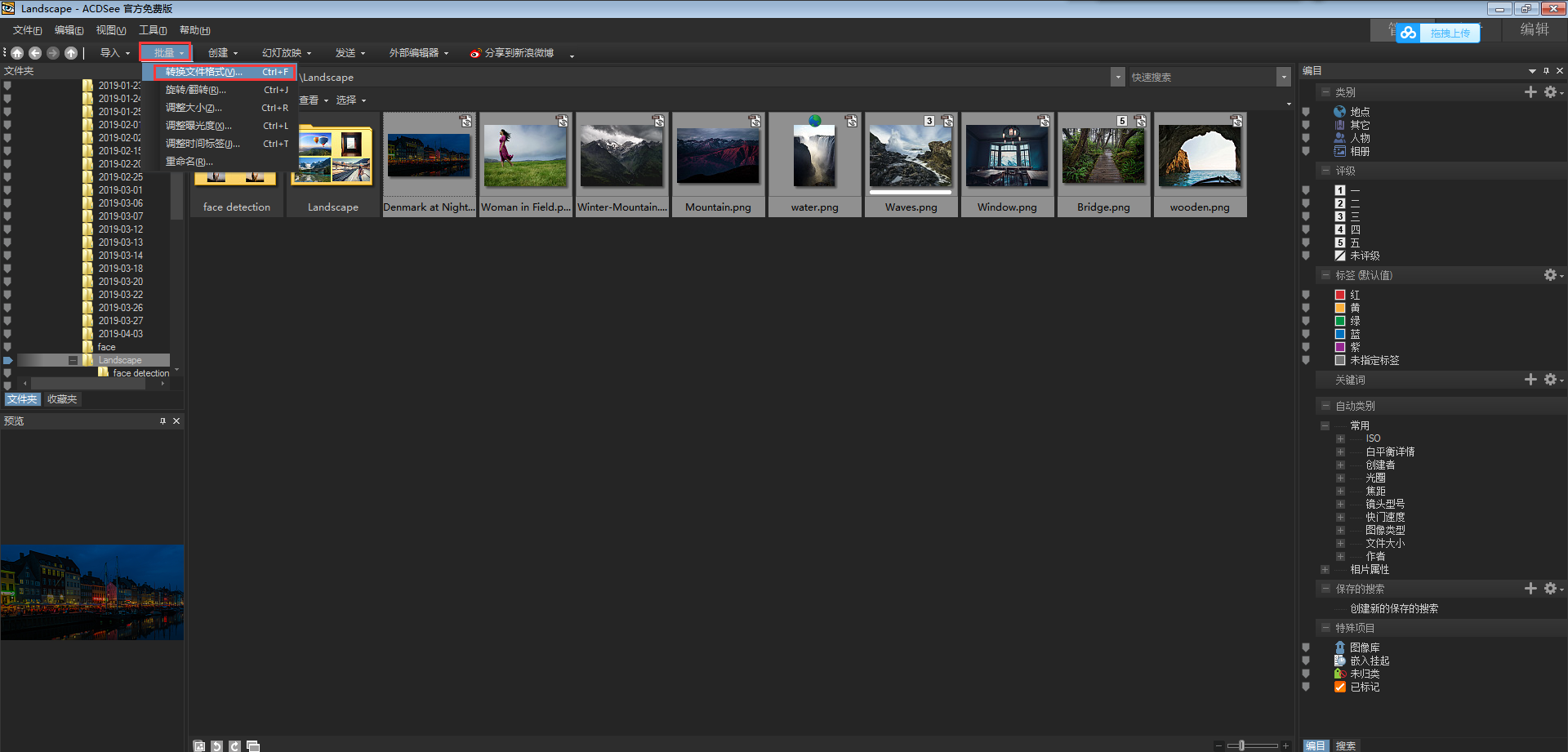Toggle the filter marker beside rating 五
Viewport: 1568px width, 752px height.
click(1306, 243)
